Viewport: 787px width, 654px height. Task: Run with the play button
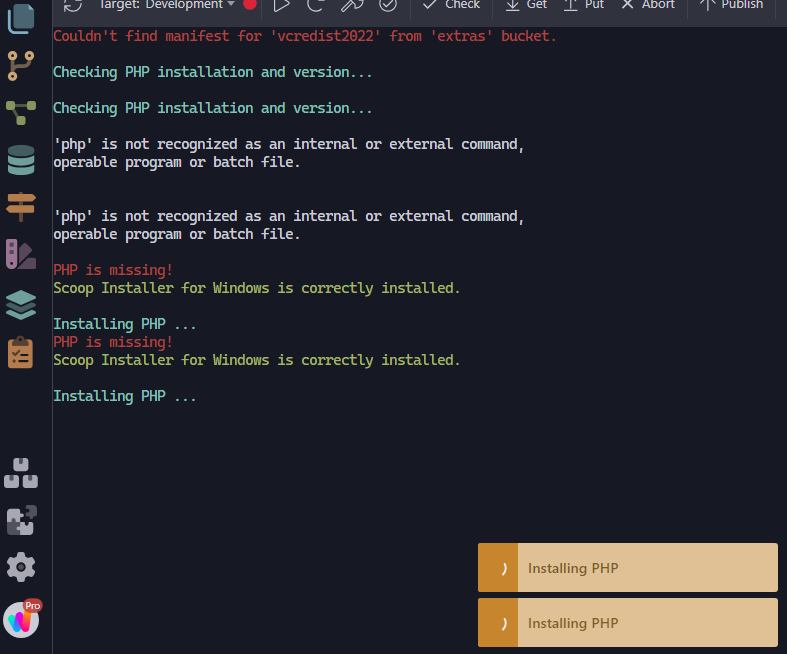(282, 6)
